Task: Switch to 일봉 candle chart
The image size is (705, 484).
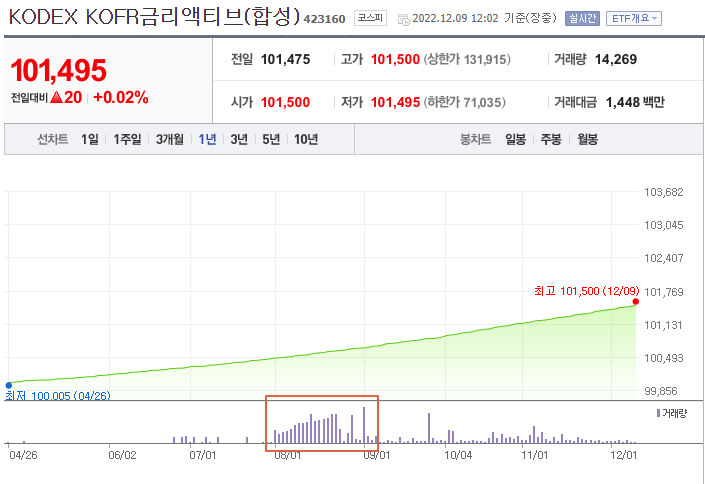Action: point(515,139)
